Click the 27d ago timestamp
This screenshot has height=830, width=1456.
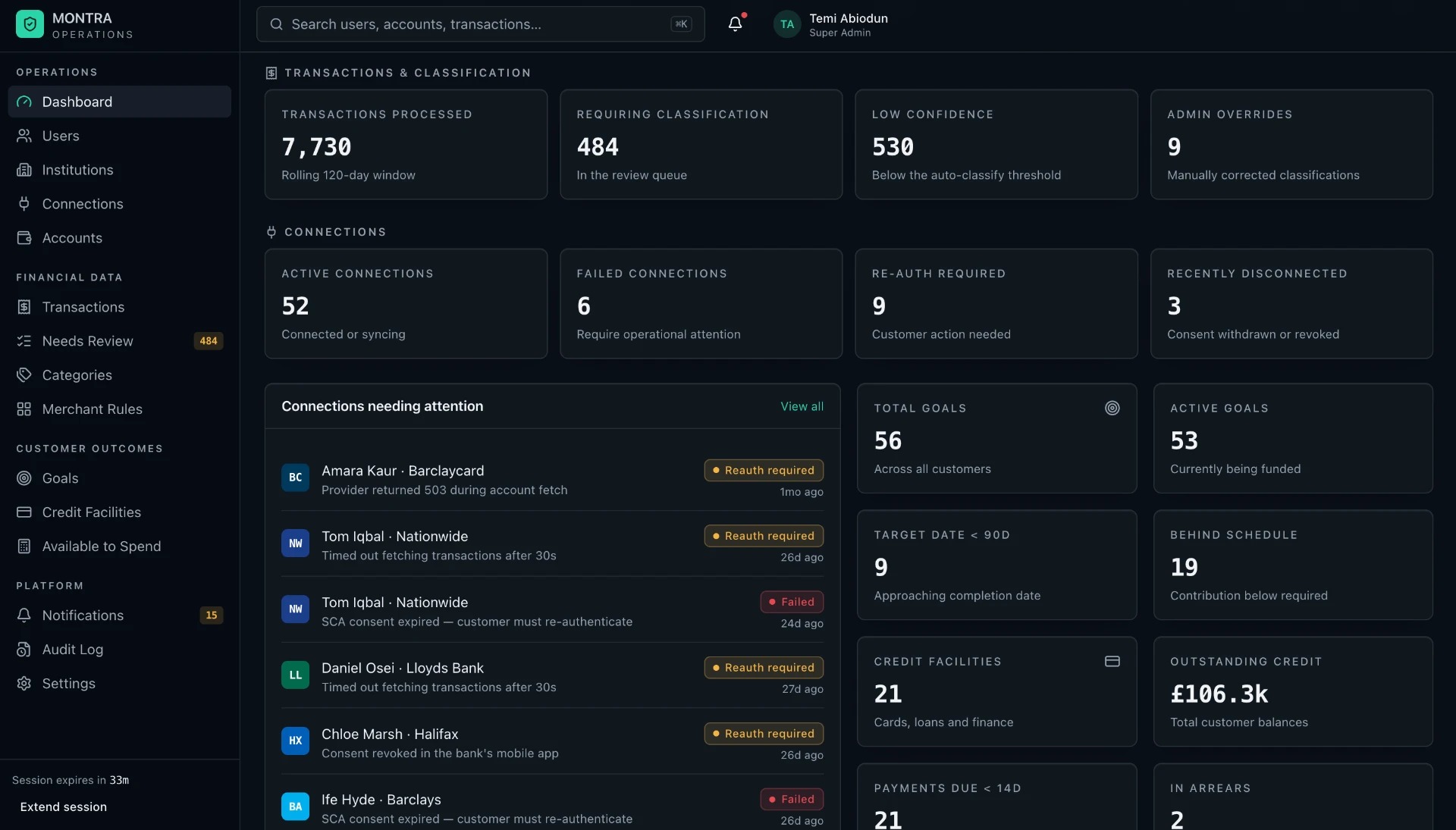click(x=802, y=689)
